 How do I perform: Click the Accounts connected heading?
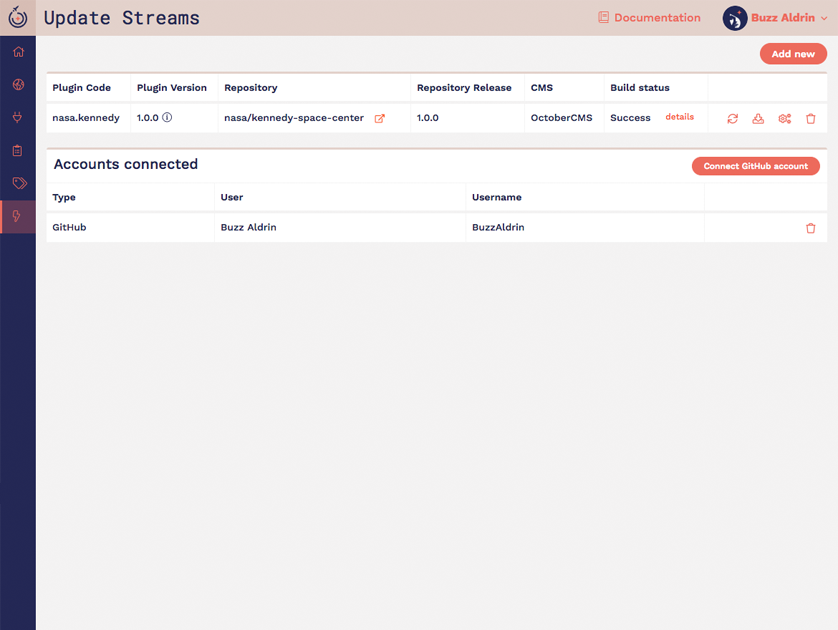[126, 164]
